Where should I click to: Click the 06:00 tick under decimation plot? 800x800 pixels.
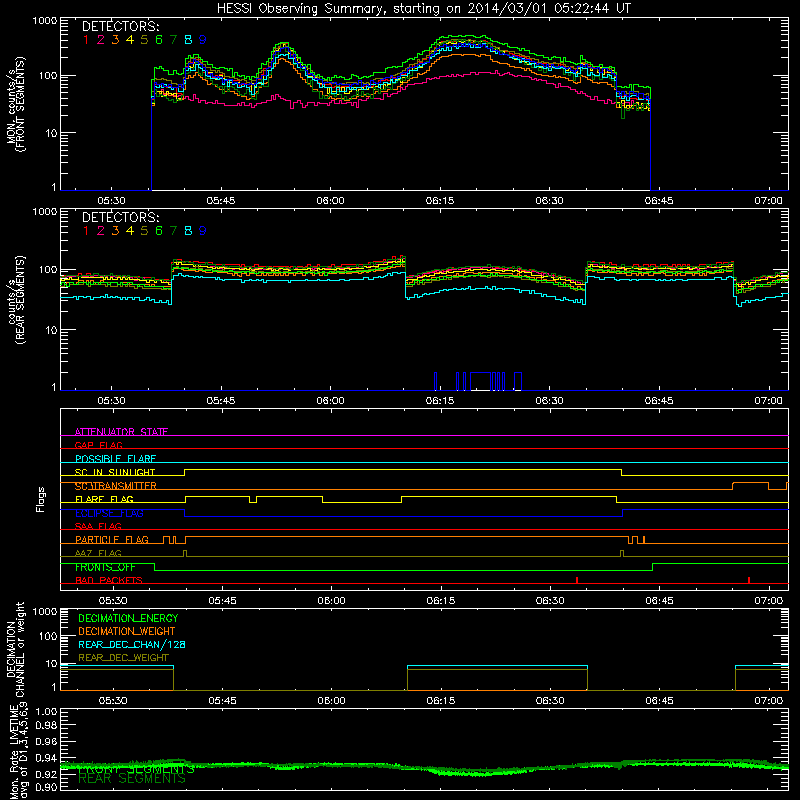tap(332, 701)
